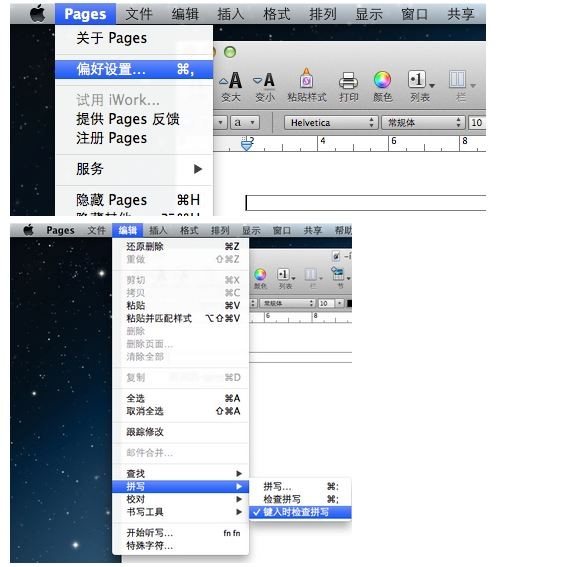Screen dimensions: 577x567
Task: Open 文件 menu in the upper menu bar
Action: [x=139, y=14]
